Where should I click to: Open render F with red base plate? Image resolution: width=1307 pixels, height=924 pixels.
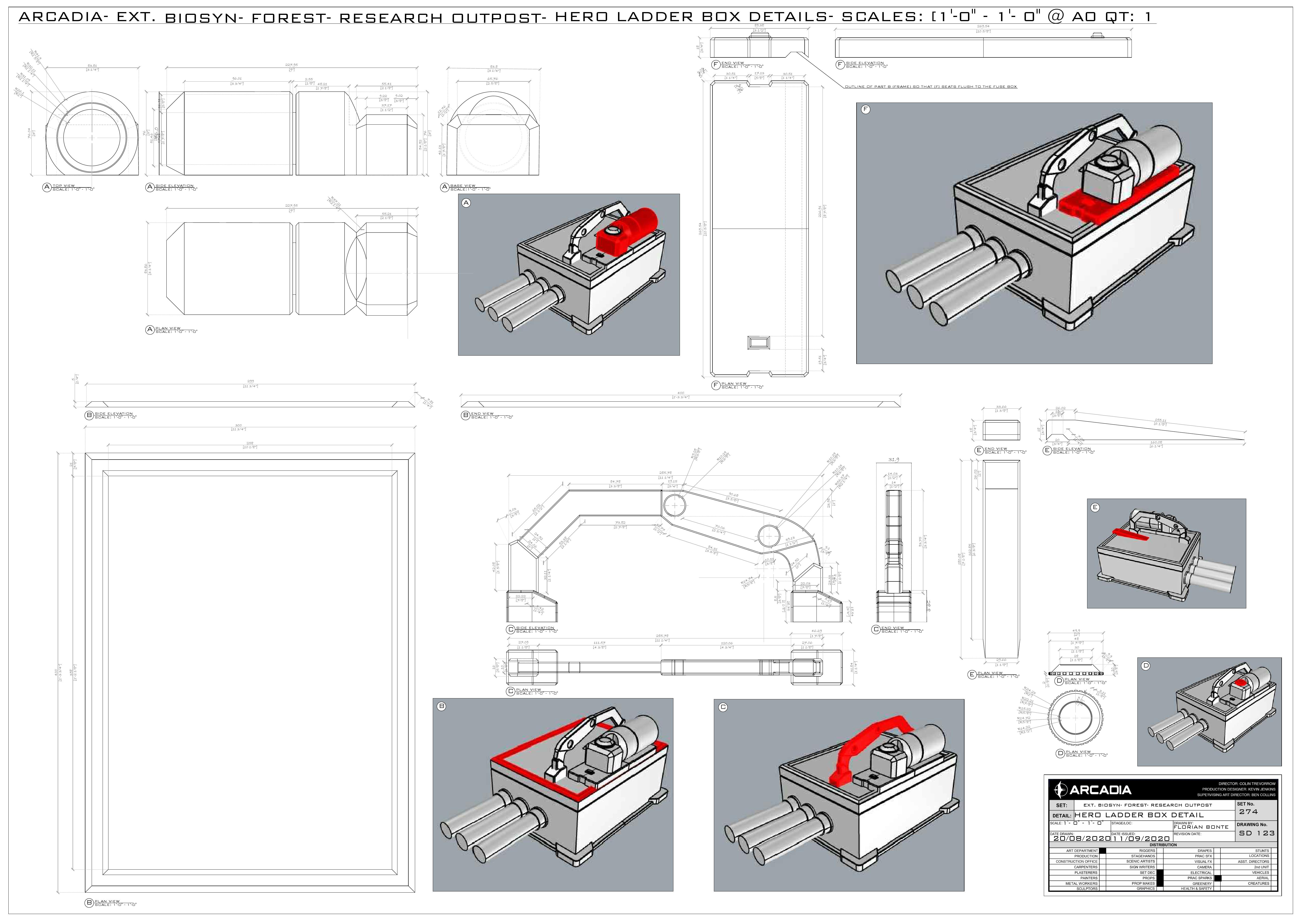point(1034,233)
